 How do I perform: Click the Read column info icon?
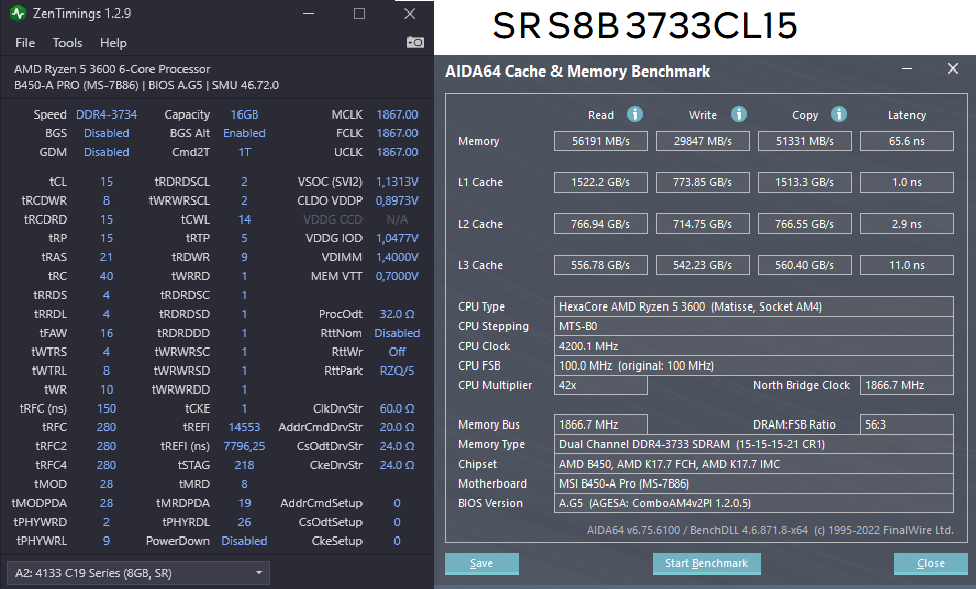[x=634, y=114]
